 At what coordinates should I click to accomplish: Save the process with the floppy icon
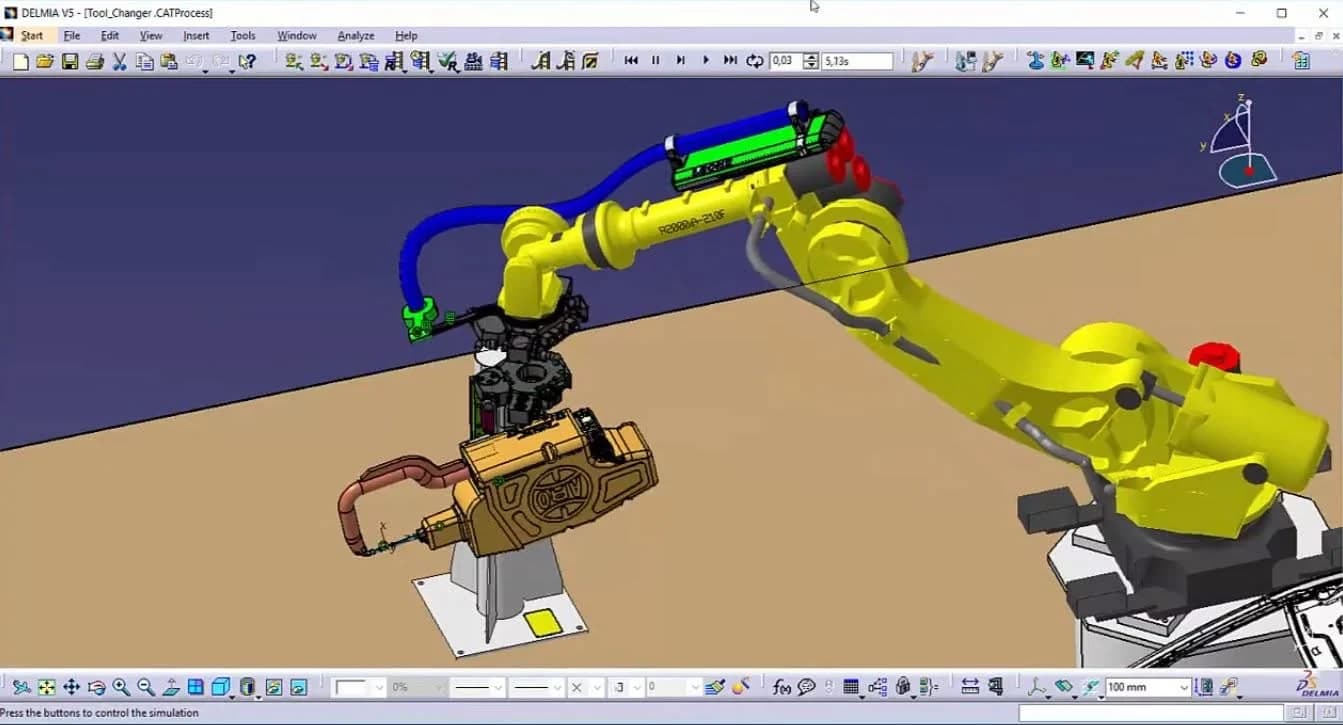click(70, 61)
